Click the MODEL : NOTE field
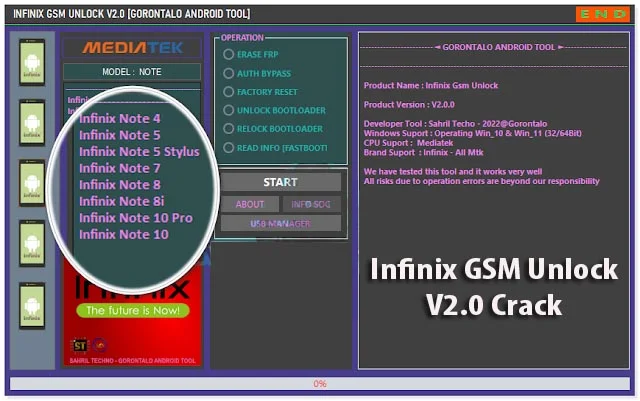640x401 pixels. tap(132, 72)
